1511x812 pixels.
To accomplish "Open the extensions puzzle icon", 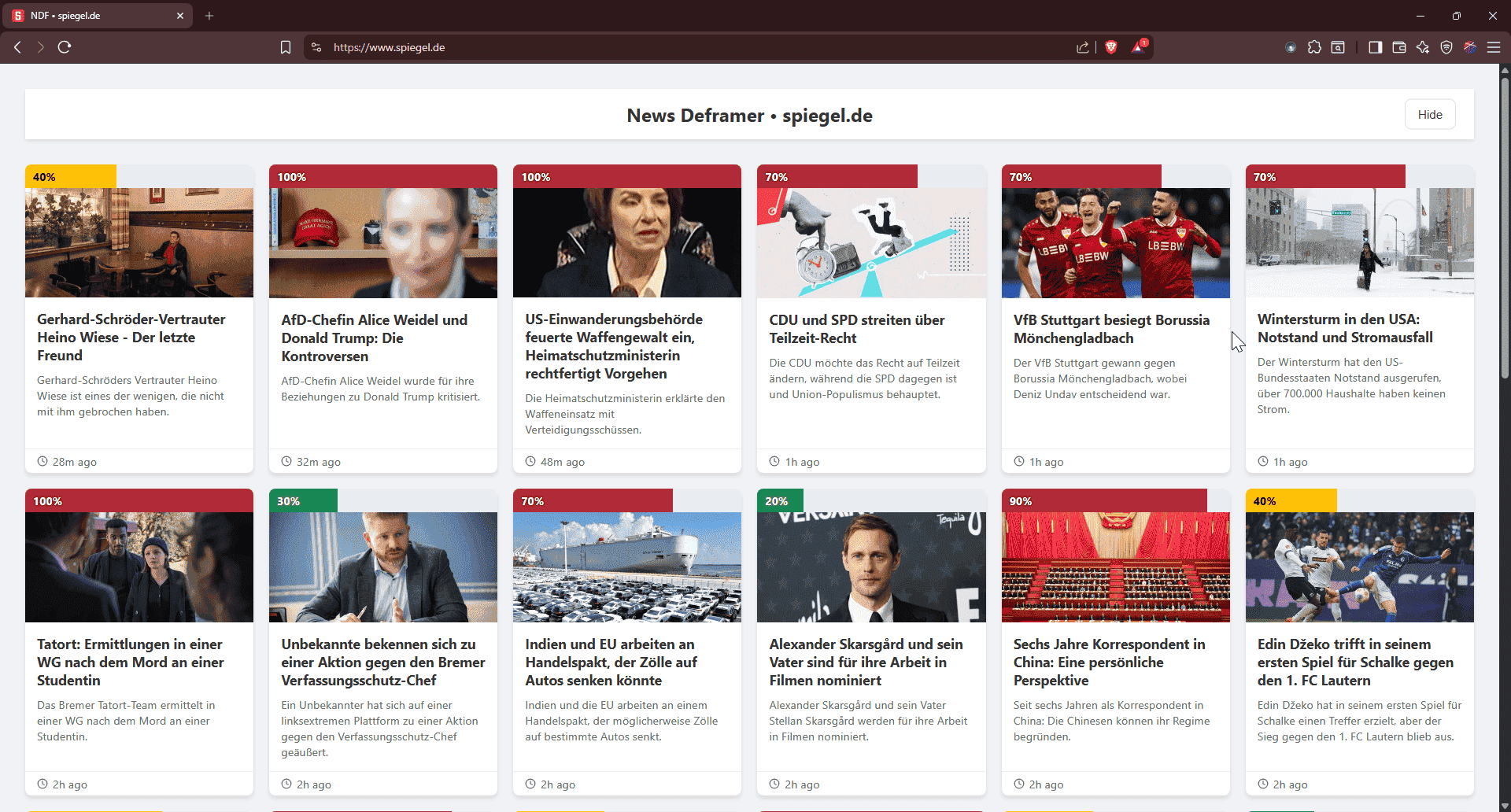I will click(x=1314, y=47).
